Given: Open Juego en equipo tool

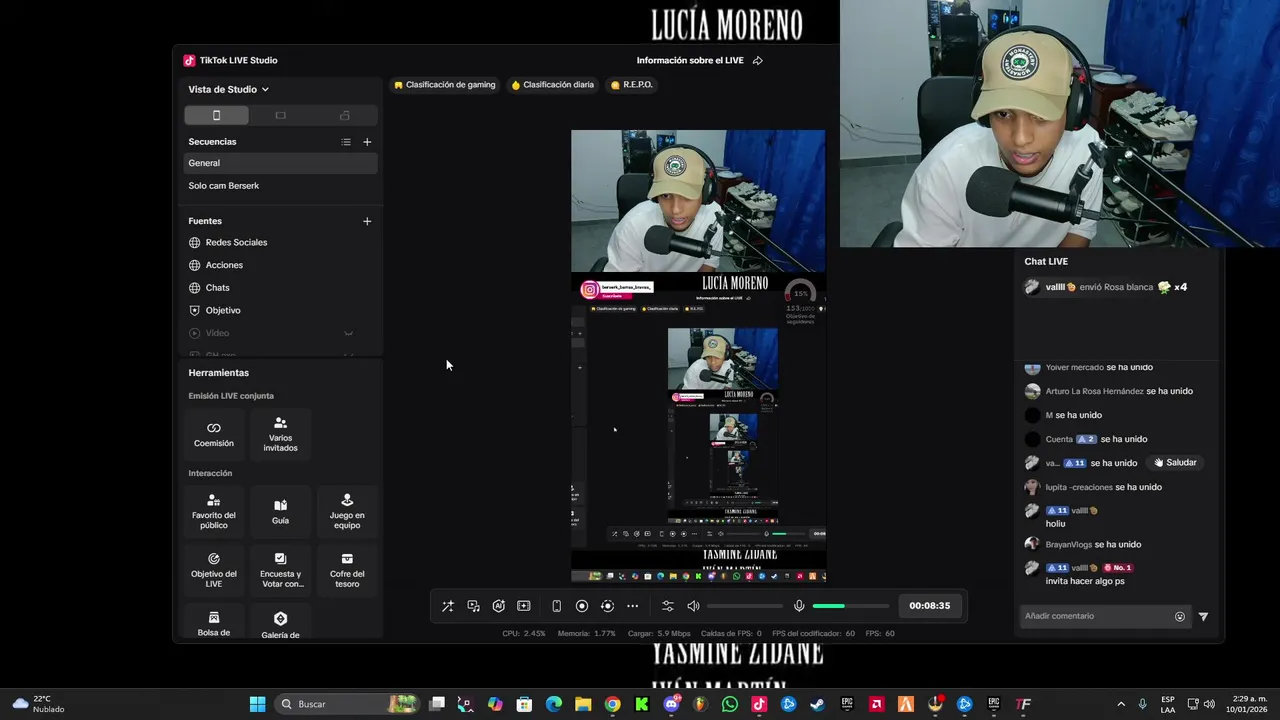Looking at the screenshot, I should click(x=347, y=512).
